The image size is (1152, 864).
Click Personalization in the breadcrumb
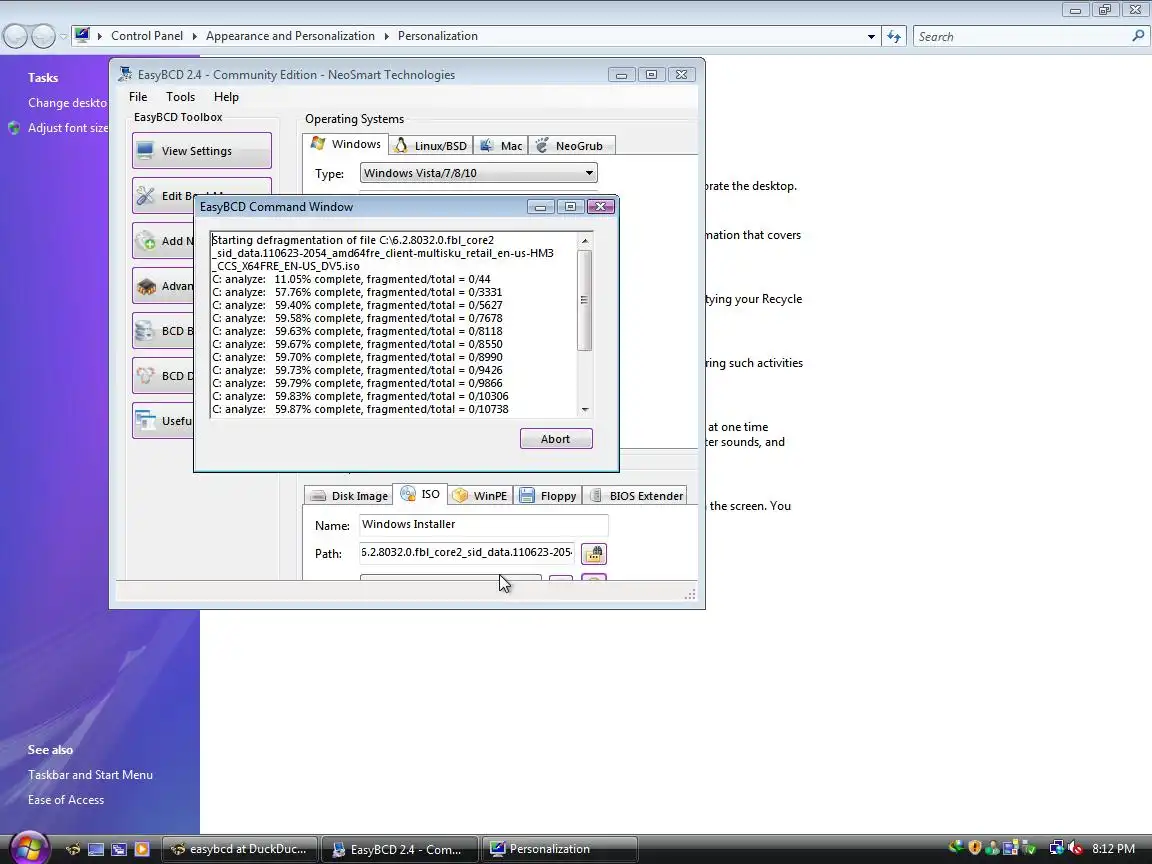tap(438, 36)
